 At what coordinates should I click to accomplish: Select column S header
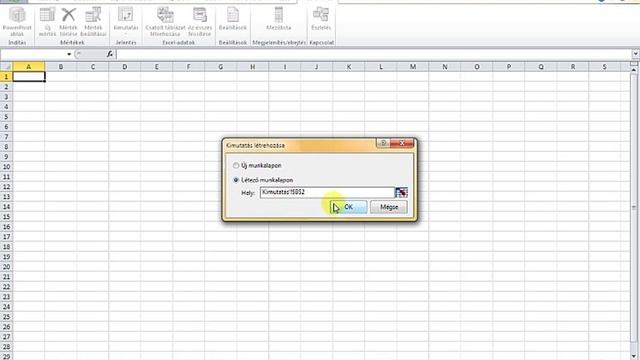(604, 67)
